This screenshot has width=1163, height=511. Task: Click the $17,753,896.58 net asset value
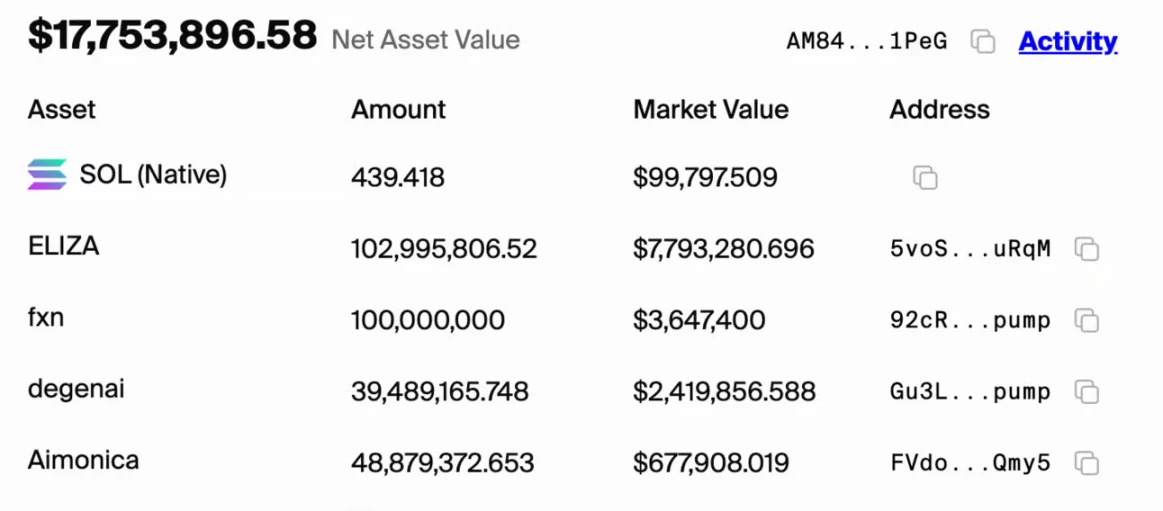click(x=172, y=36)
